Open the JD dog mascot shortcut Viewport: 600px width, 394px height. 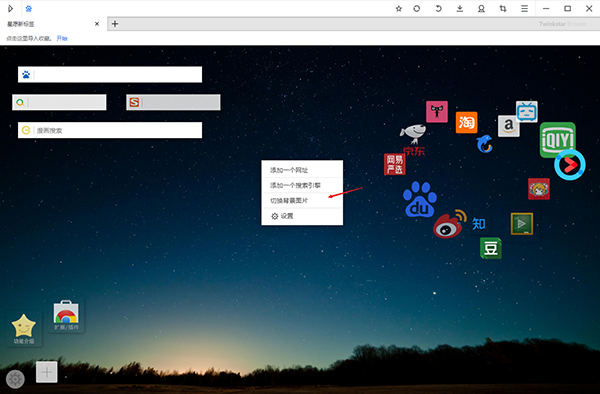pos(413,139)
